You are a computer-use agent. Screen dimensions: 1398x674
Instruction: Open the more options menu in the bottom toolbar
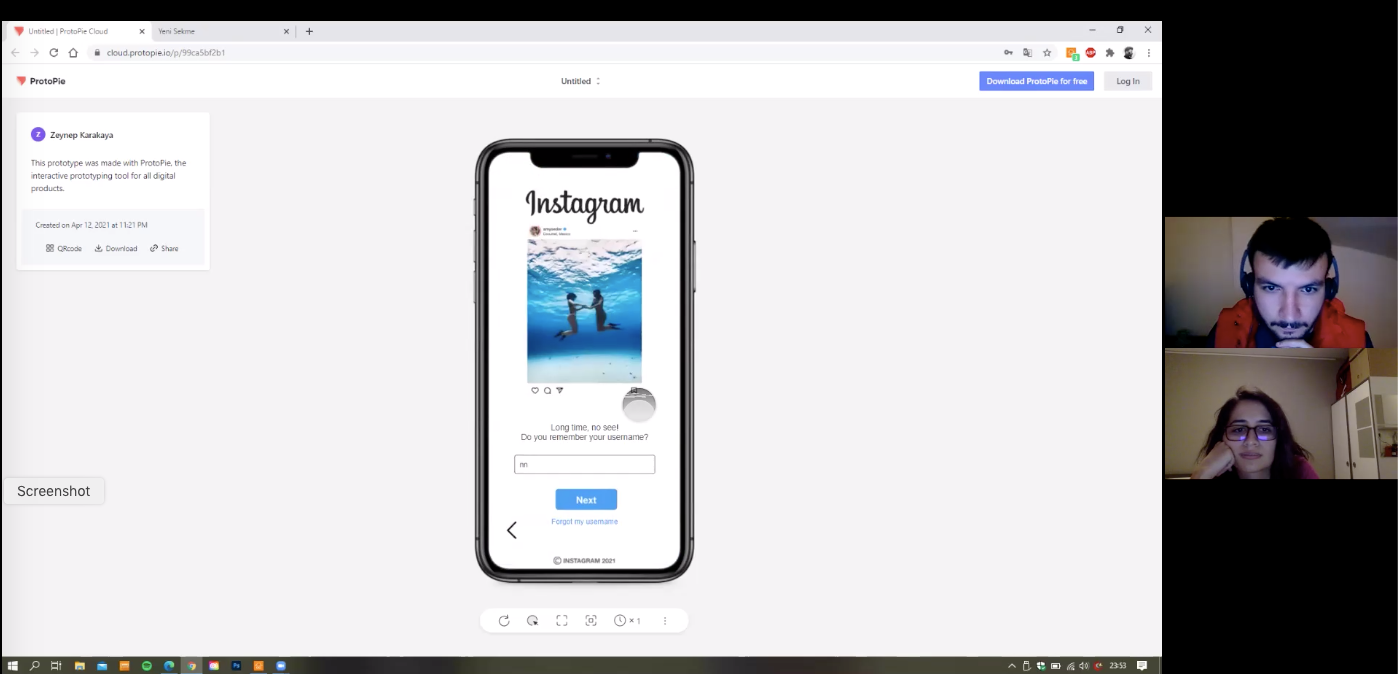(665, 621)
